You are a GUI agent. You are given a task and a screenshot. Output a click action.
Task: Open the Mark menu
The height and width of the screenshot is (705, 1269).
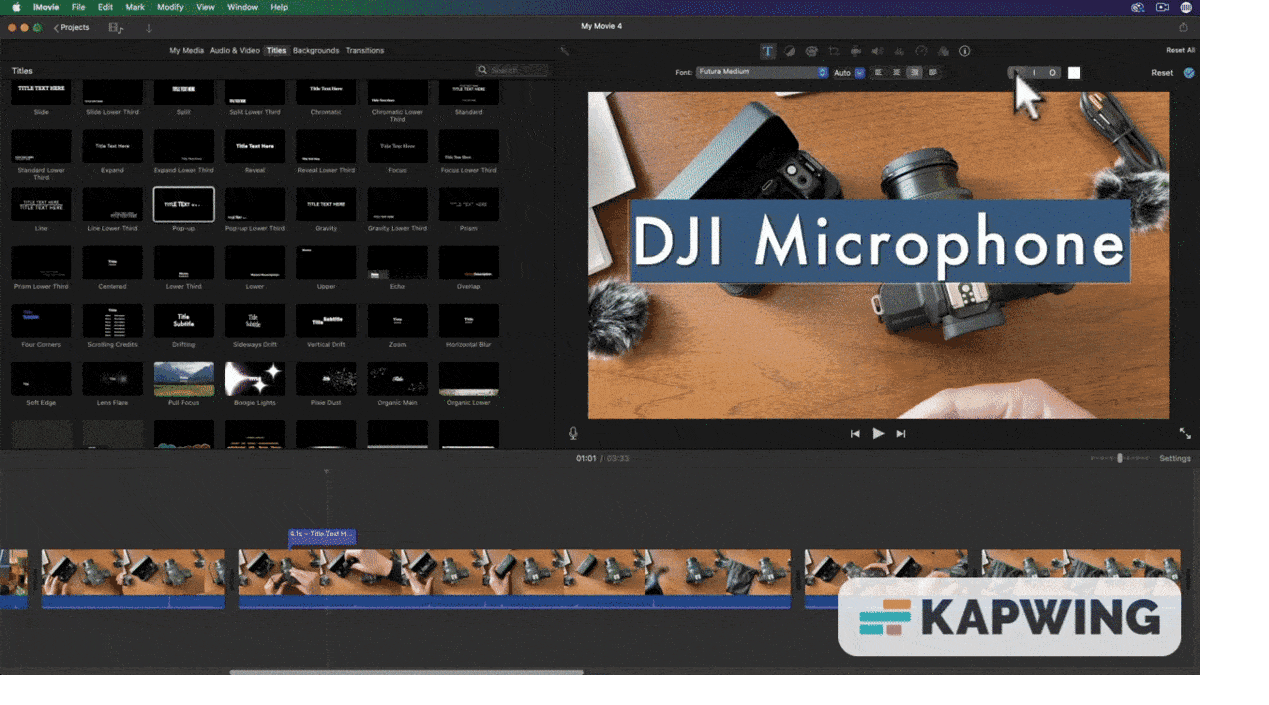(x=135, y=7)
